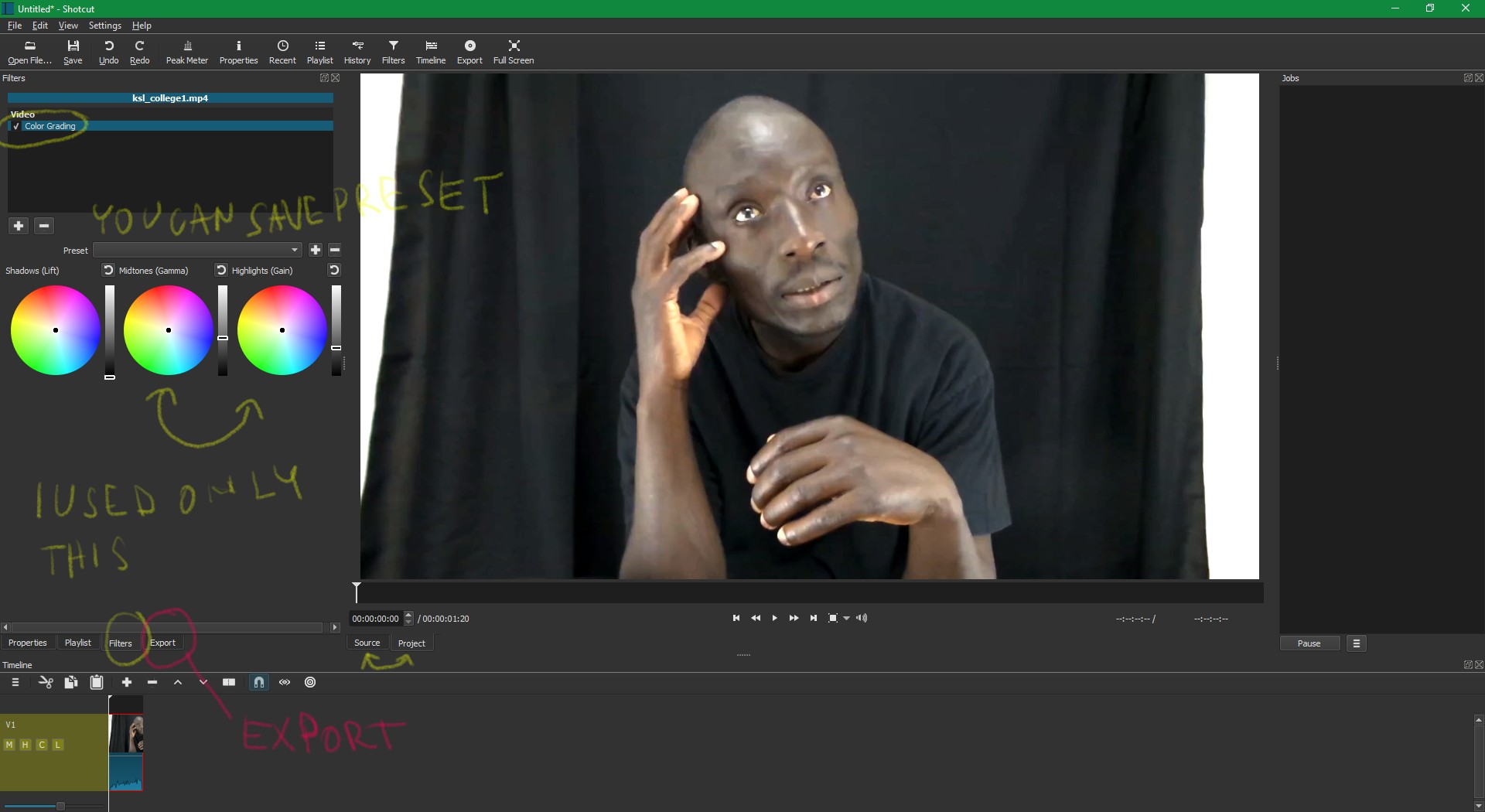Open the Recent files panel
The image size is (1485, 812).
coord(282,52)
